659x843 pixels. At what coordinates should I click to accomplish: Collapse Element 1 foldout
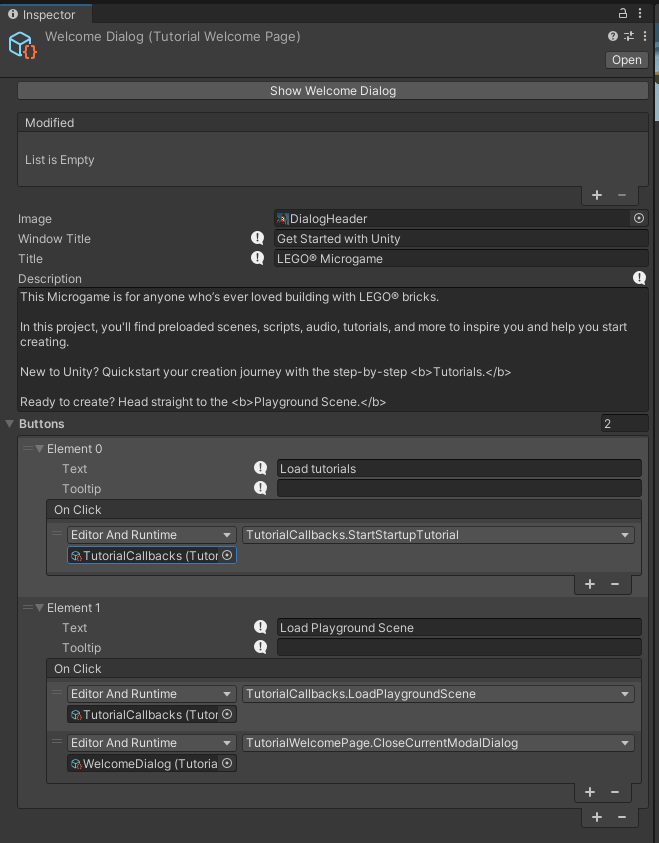tap(39, 608)
